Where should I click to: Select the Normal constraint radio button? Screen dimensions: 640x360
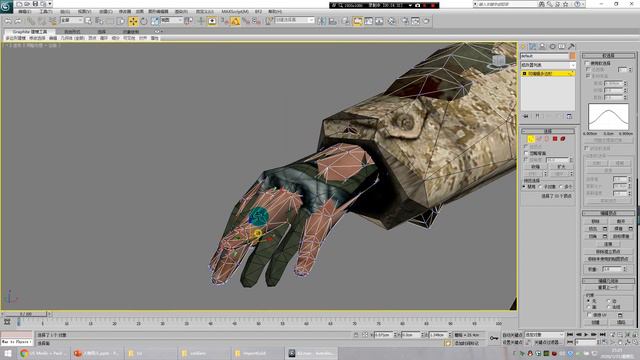pos(609,307)
